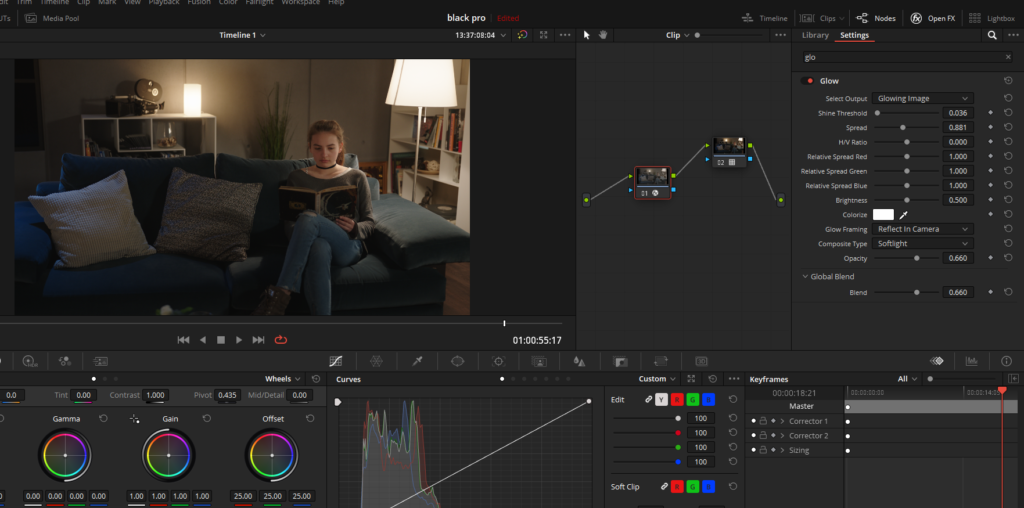Collapse the Global Blend section
Screen dimensions: 1024x508
point(805,276)
